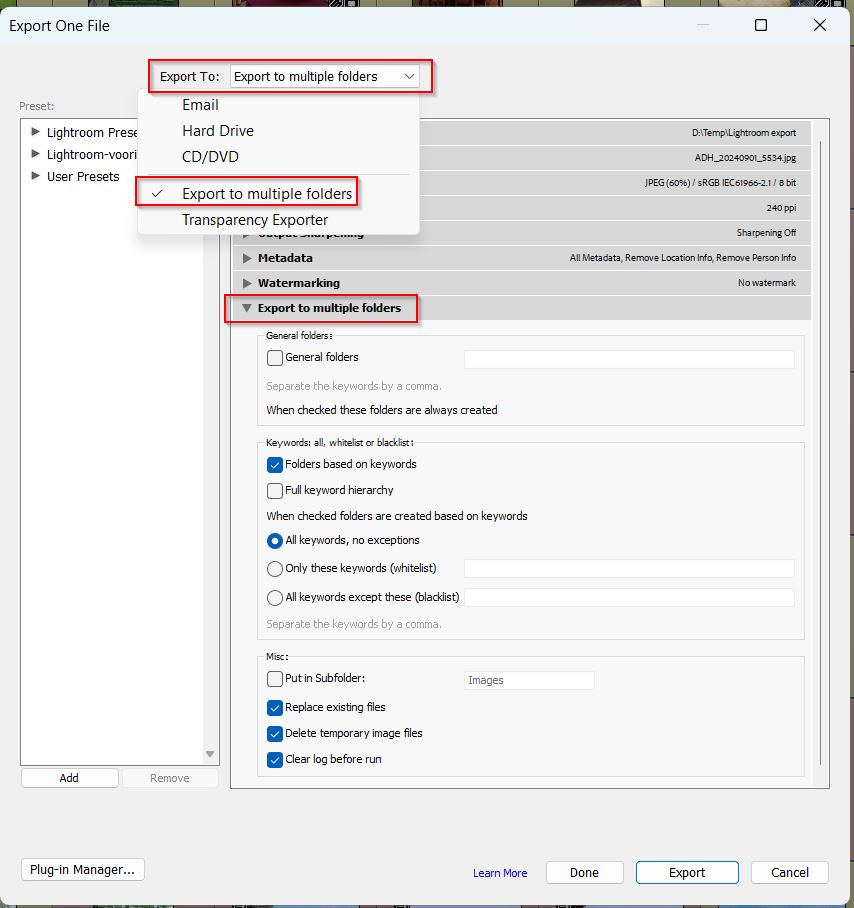The image size is (854, 908).
Task: Expand the Watermarking section triangle
Action: pos(247,283)
